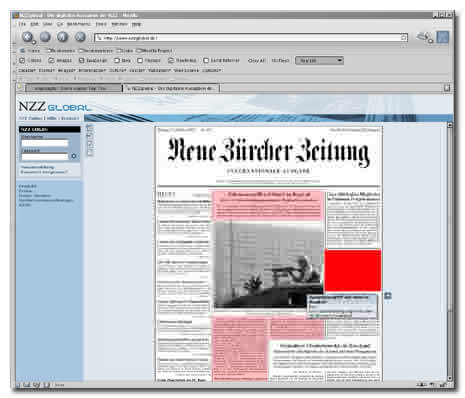Toggle the JavaScript checkbox
This screenshot has height=398, width=465.
81,60
